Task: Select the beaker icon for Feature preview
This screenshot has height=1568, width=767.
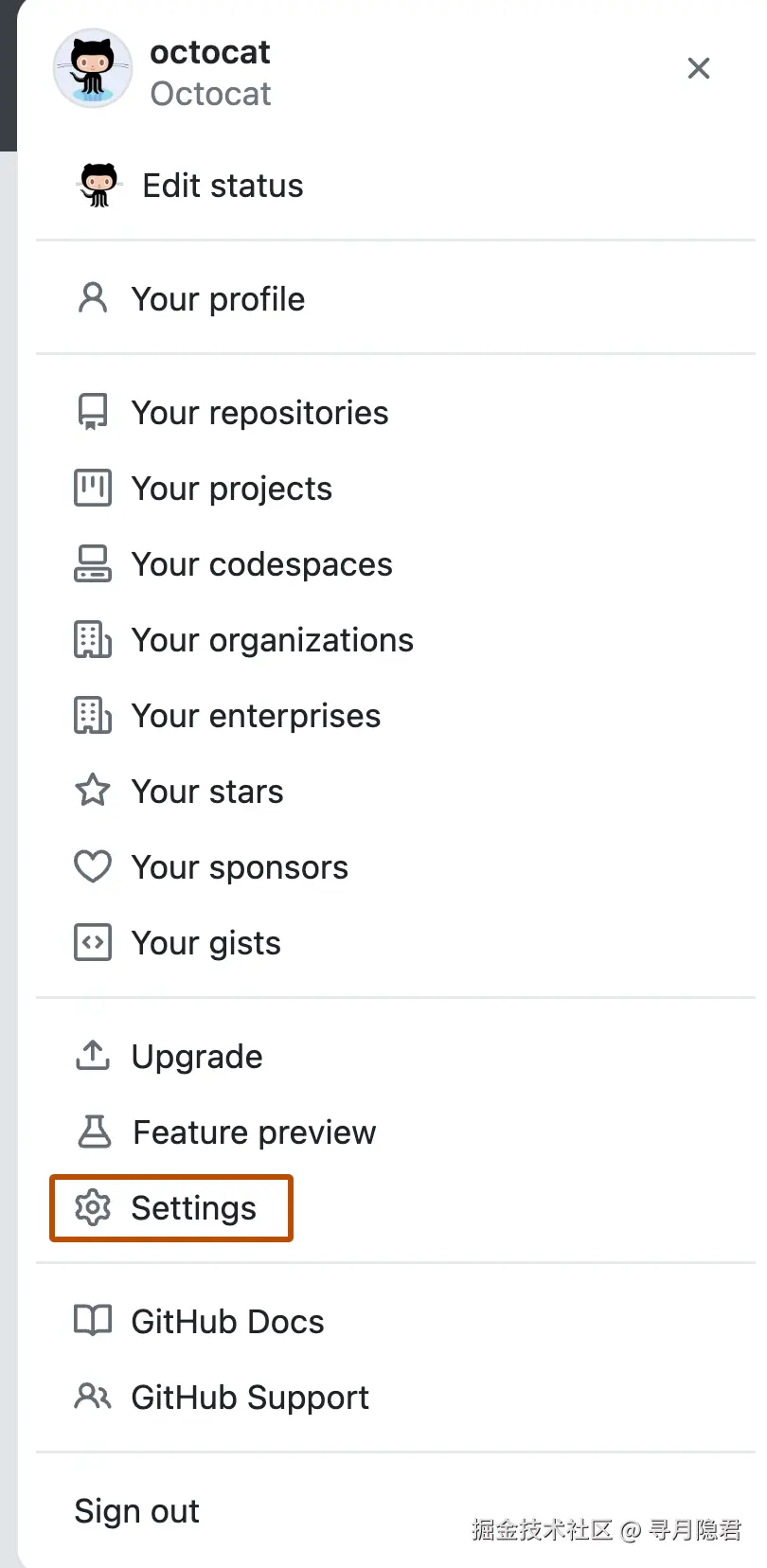Action: click(x=92, y=1131)
